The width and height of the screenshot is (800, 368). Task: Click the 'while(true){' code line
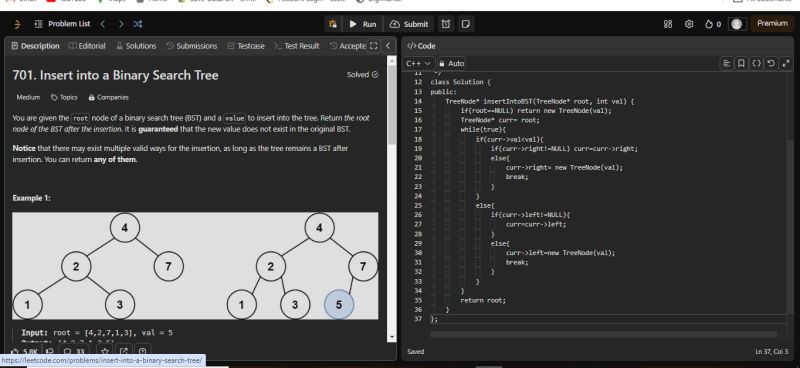pyautogui.click(x=483, y=130)
